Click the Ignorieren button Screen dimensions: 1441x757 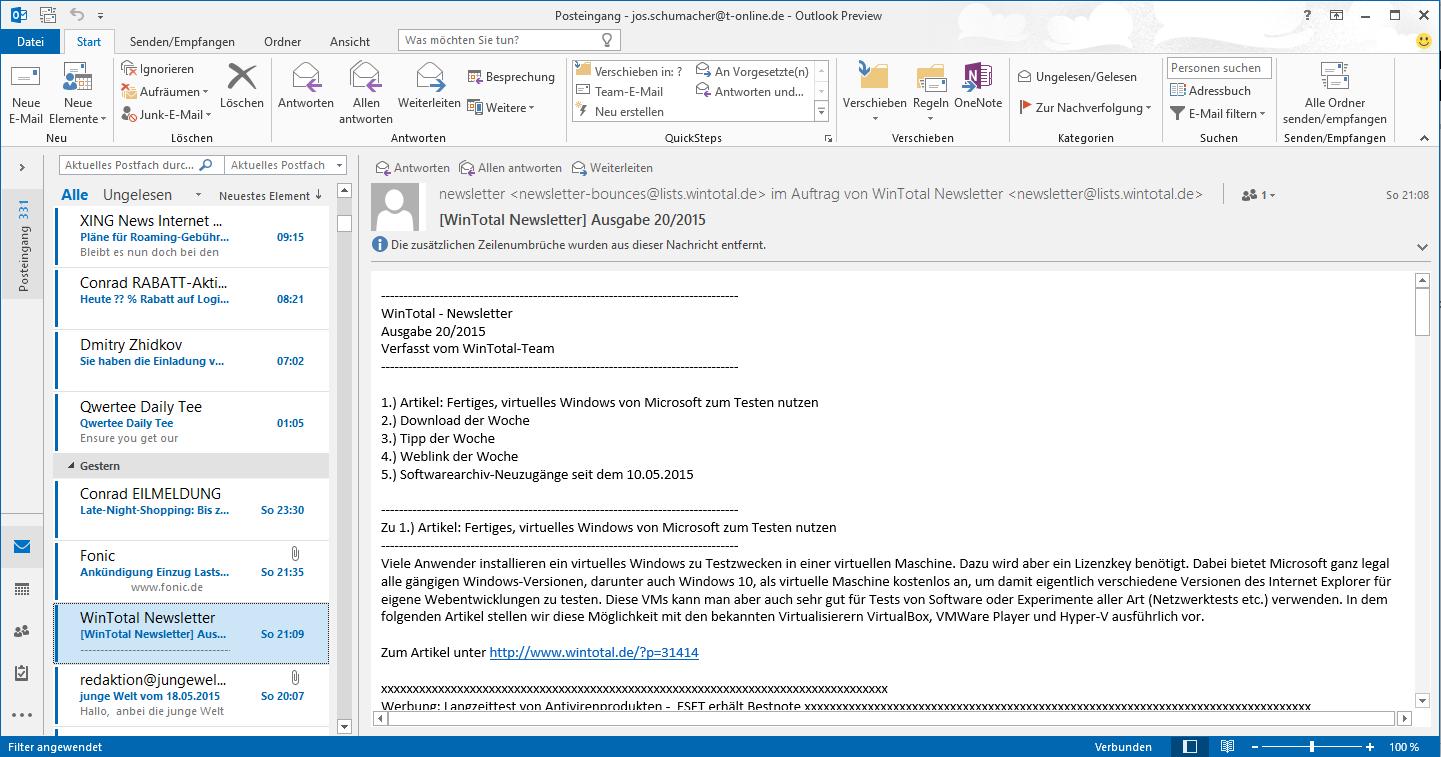(158, 69)
